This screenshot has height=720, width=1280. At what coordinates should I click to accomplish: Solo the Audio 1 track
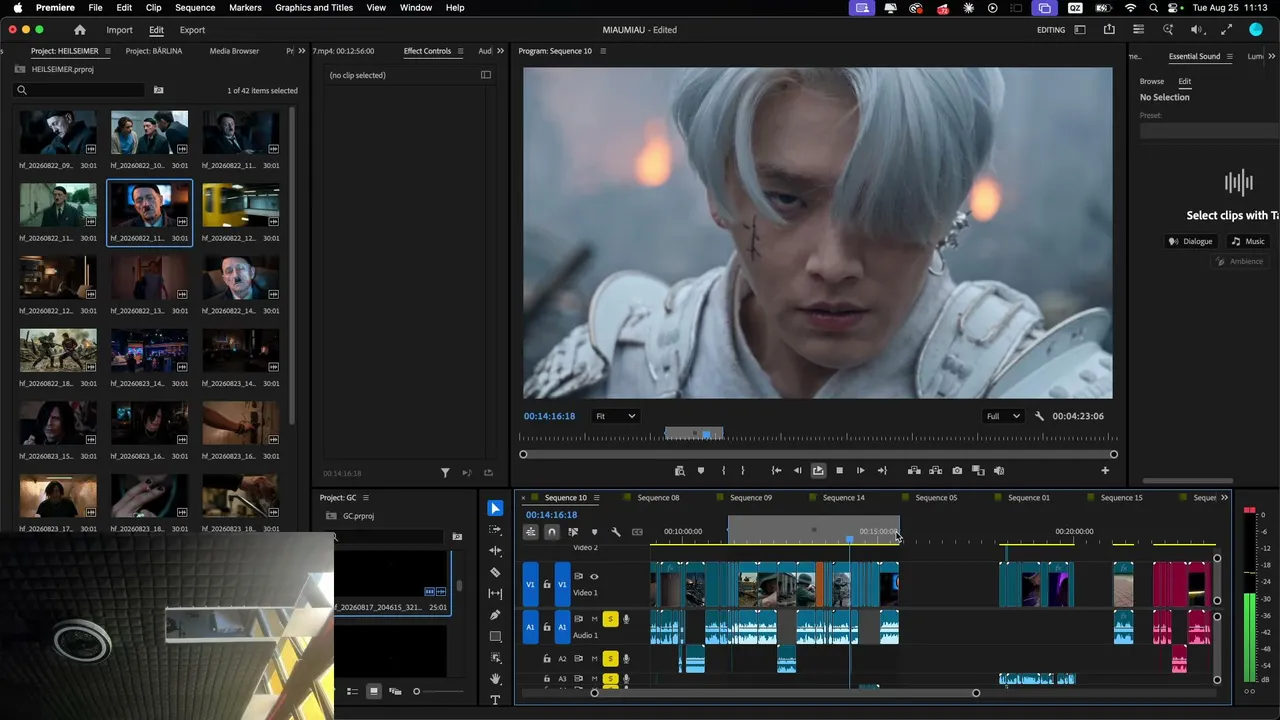click(610, 619)
